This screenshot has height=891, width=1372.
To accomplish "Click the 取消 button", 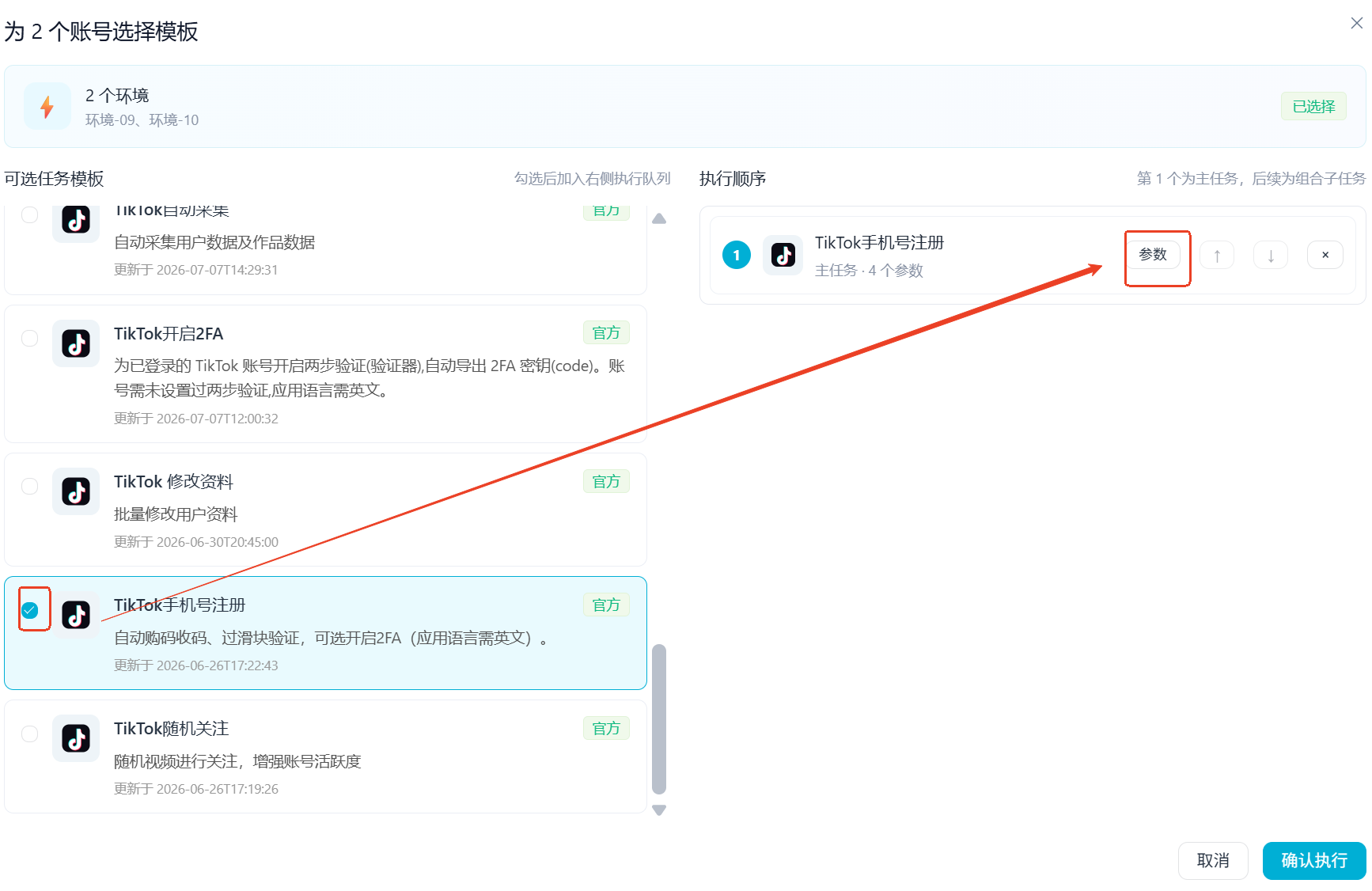I will point(1213,861).
